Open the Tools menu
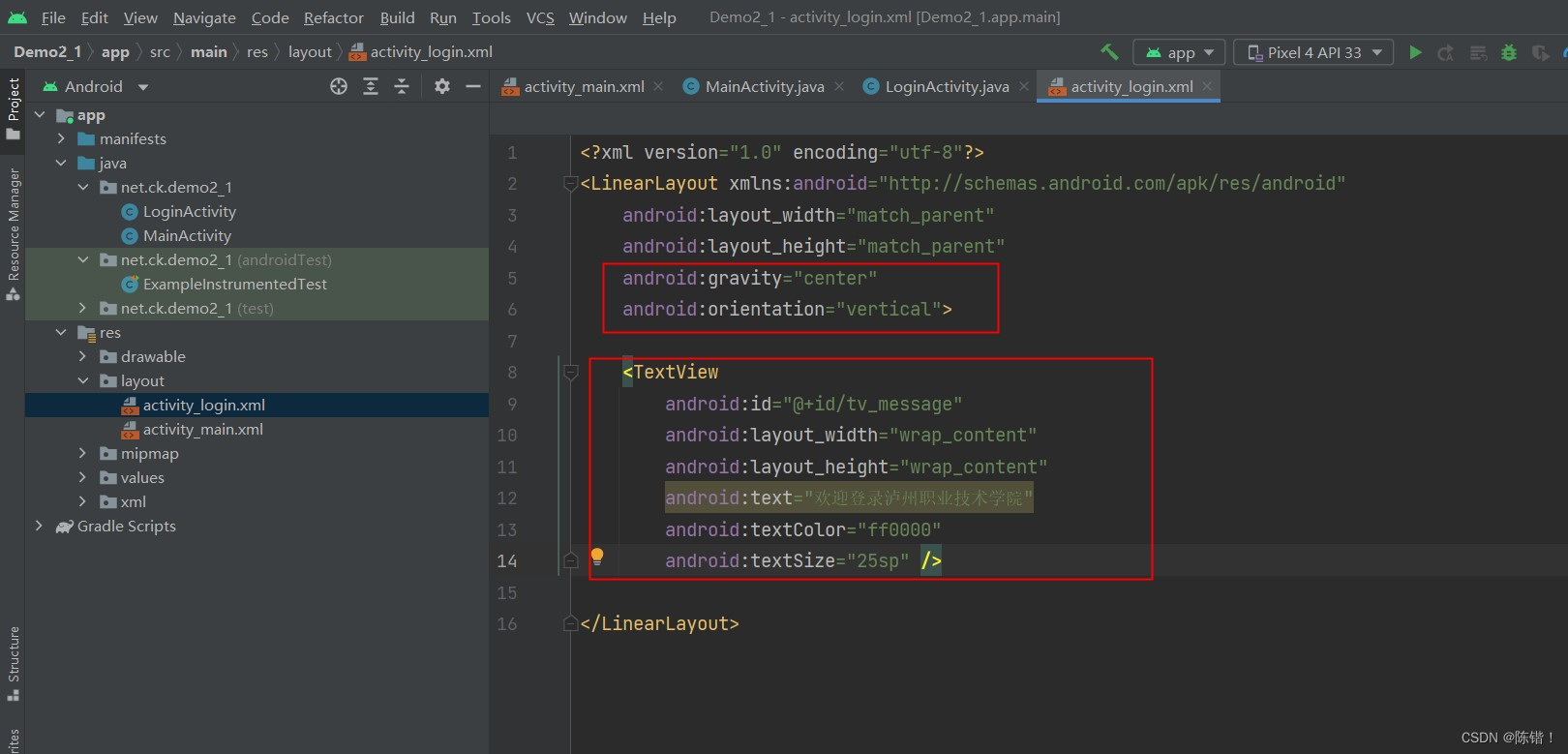This screenshot has width=1568, height=754. click(492, 17)
